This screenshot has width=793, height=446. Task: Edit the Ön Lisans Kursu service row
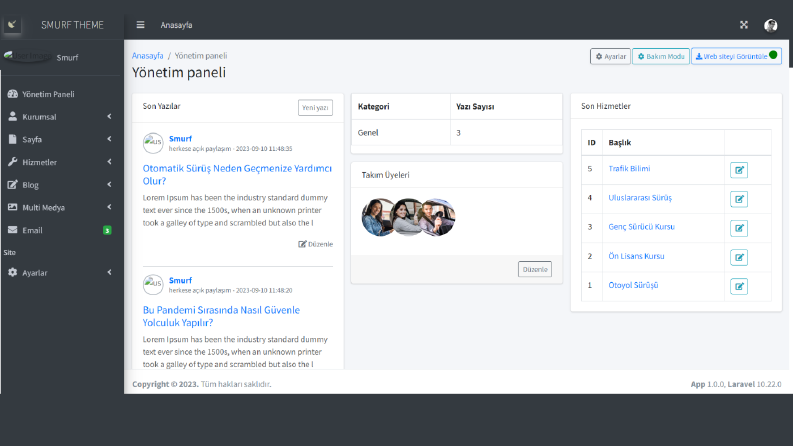(739, 257)
